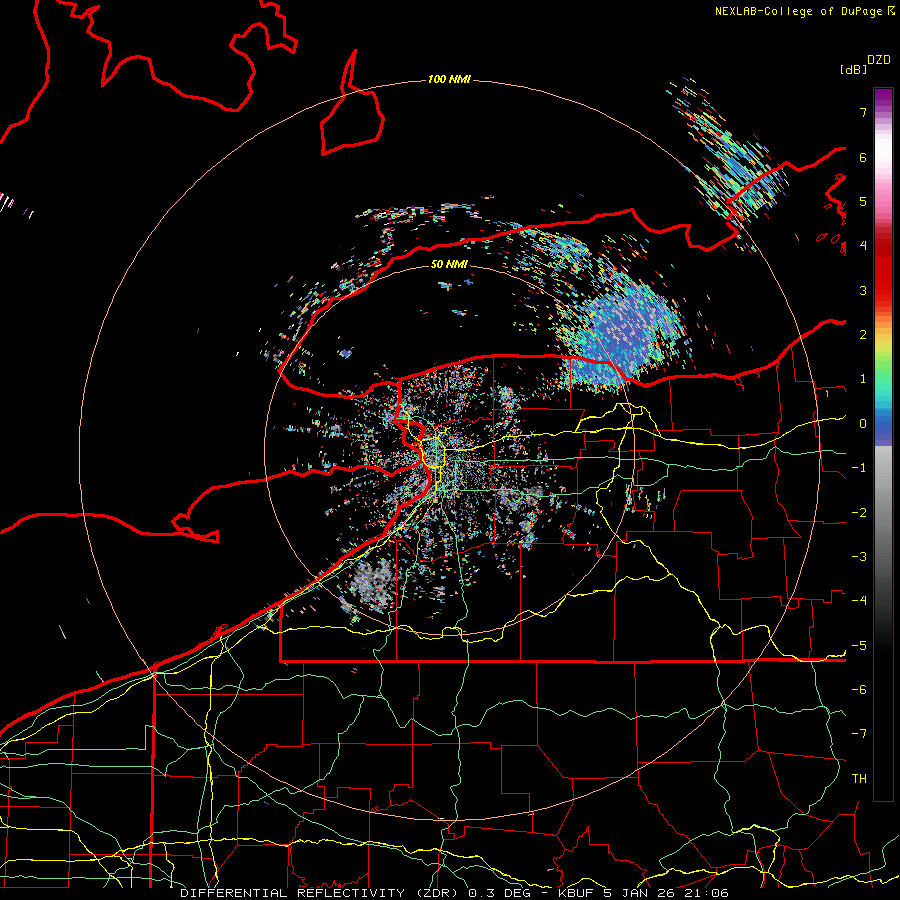900x900 pixels.
Task: Click the TH legend label
Action: 859,779
